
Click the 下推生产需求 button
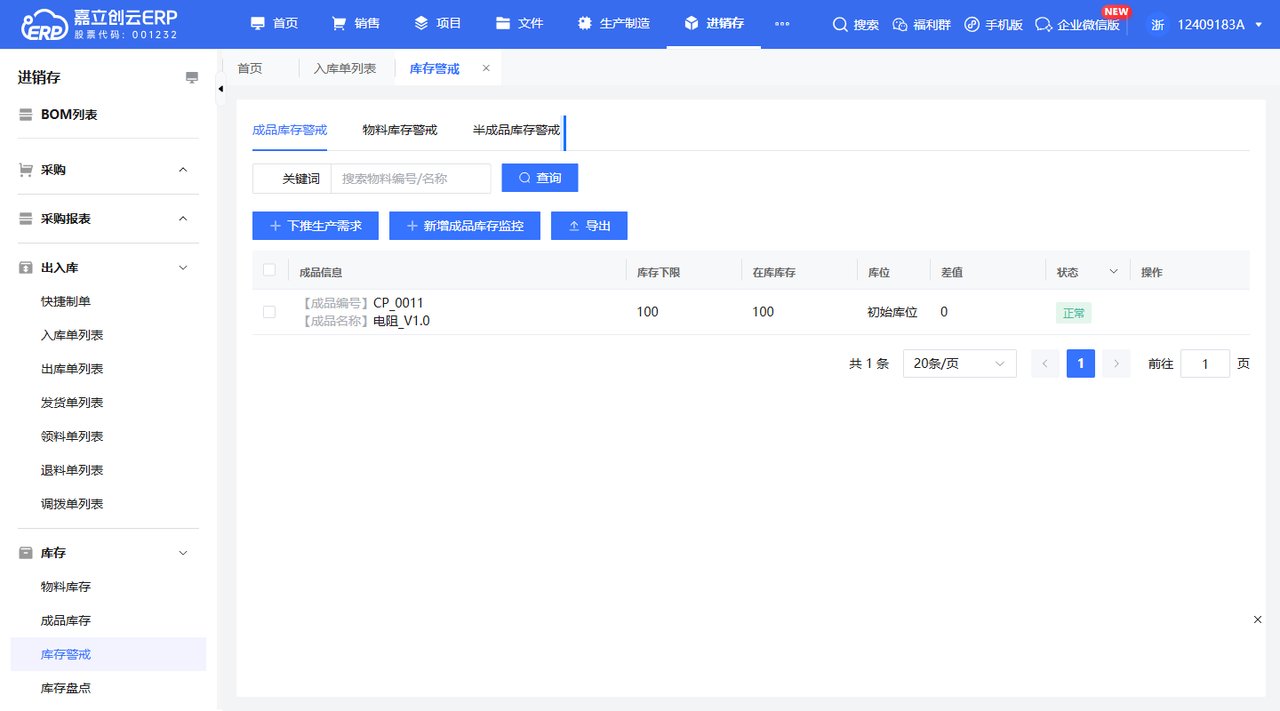coord(315,226)
